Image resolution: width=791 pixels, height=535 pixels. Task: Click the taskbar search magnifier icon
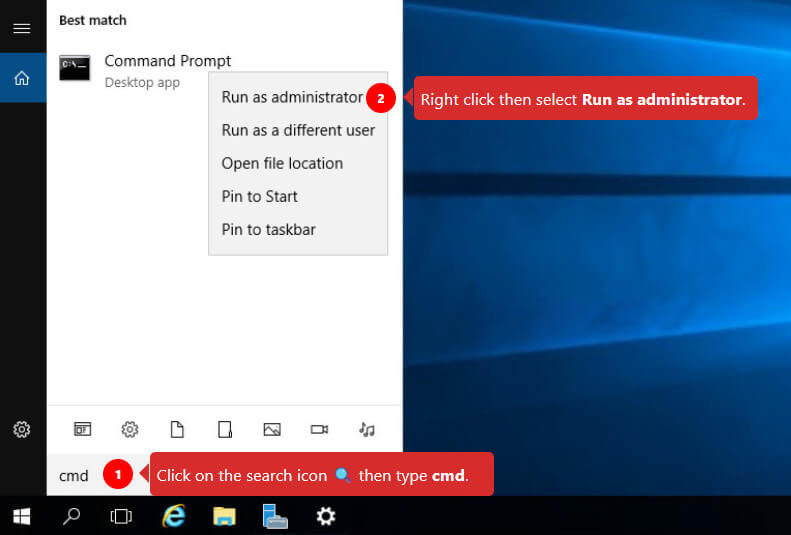coord(71,516)
